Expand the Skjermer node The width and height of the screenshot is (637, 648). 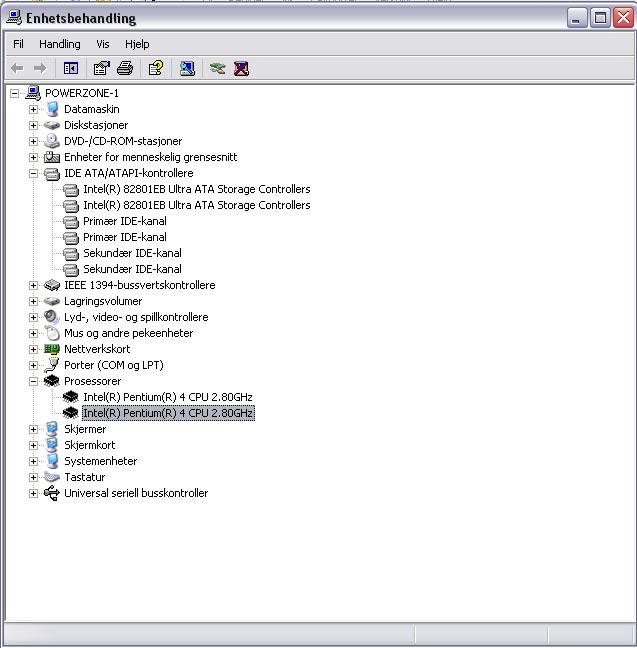tap(33, 429)
